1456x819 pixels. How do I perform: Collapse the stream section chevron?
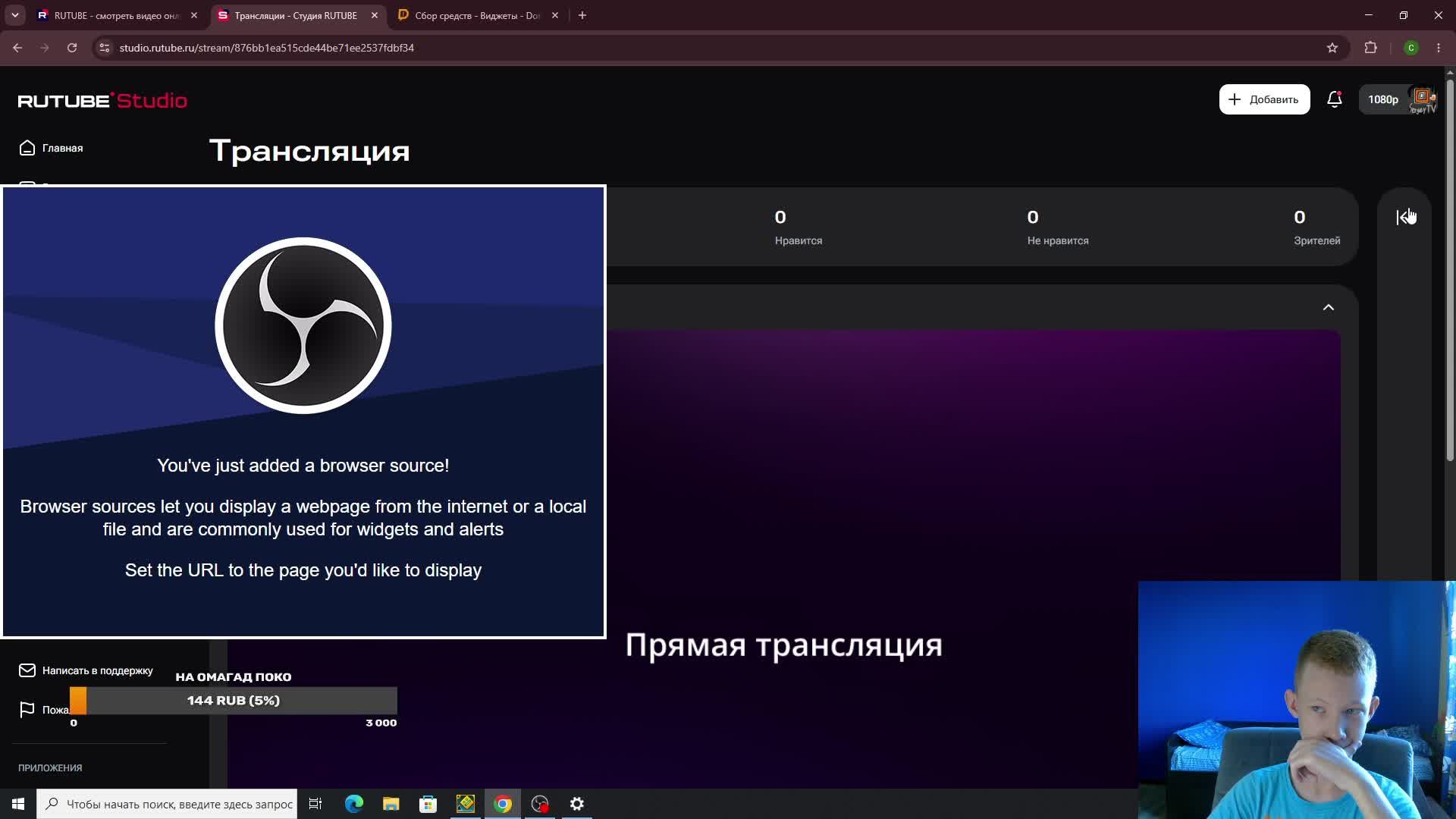(x=1328, y=307)
